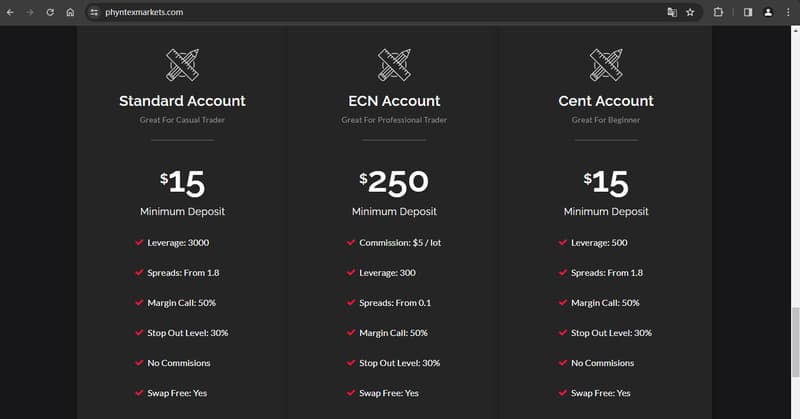Open the extensions puzzle icon
Screen dimensions: 800x419
pos(718,12)
